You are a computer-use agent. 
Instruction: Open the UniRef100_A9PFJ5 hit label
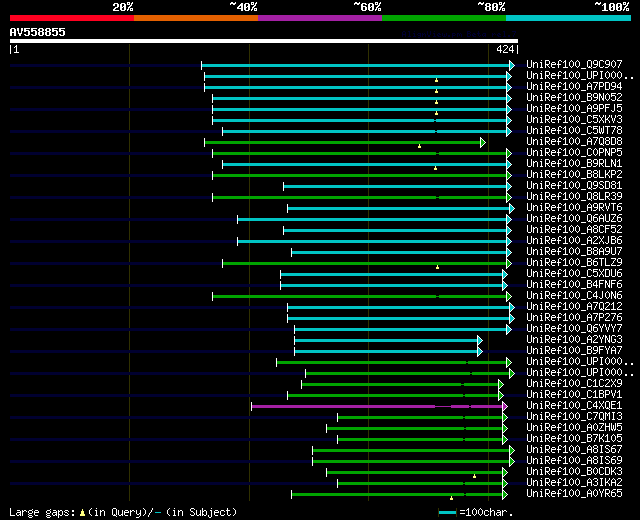tap(574, 108)
